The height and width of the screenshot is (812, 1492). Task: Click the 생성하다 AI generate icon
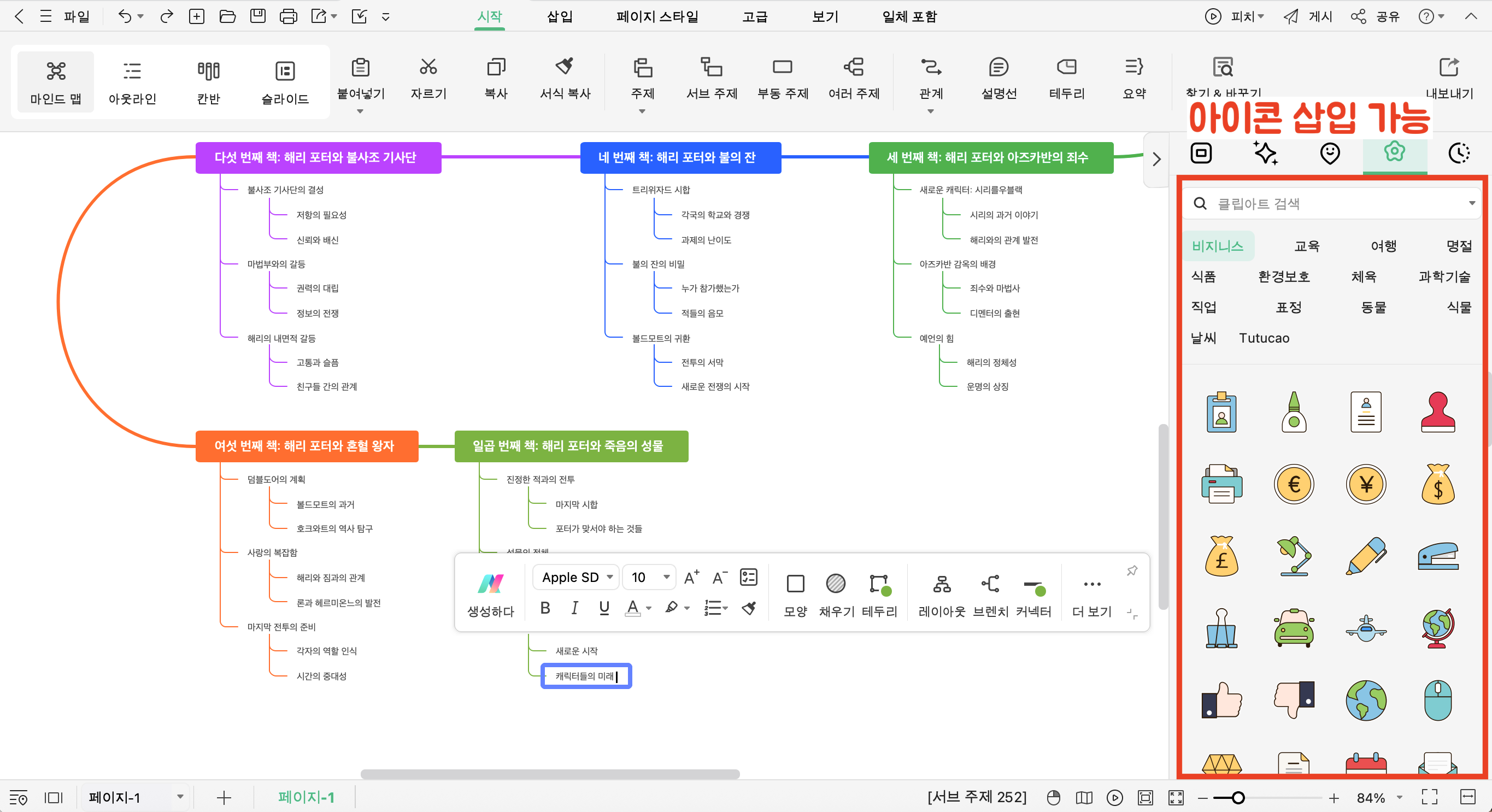point(491,584)
